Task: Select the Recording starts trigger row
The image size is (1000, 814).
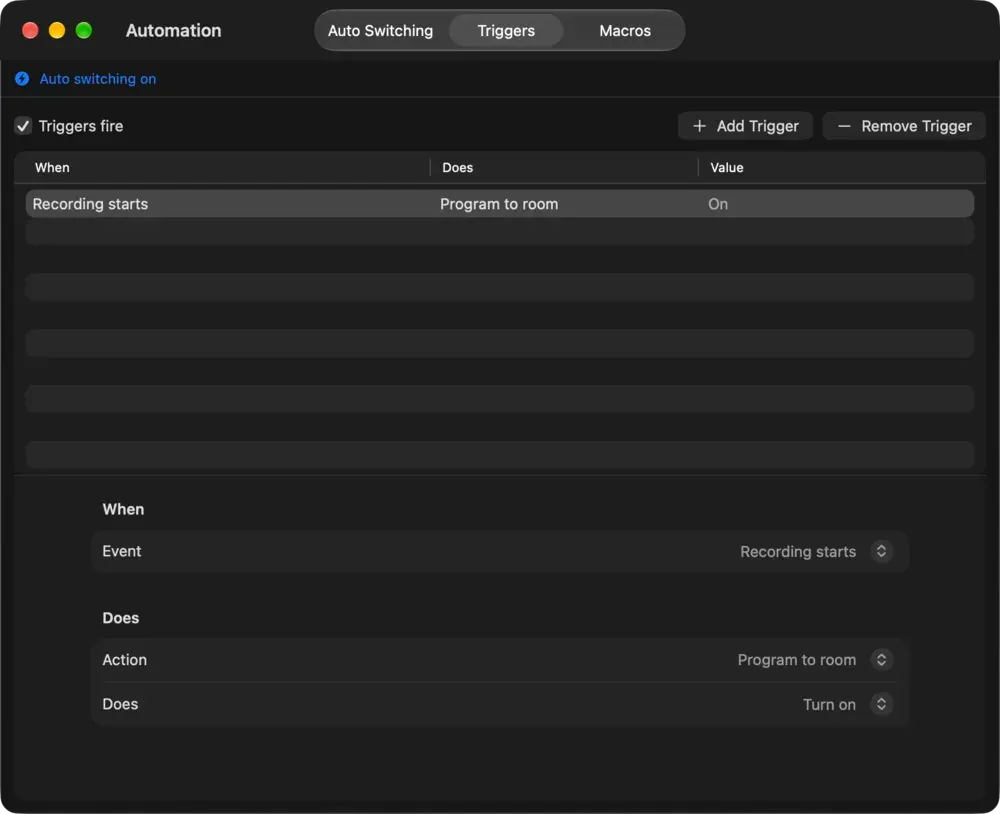Action: point(500,204)
